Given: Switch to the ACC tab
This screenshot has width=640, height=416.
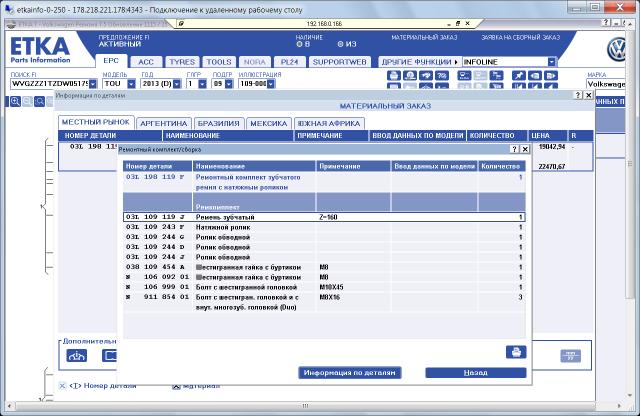Looking at the screenshot, I should (x=146, y=62).
